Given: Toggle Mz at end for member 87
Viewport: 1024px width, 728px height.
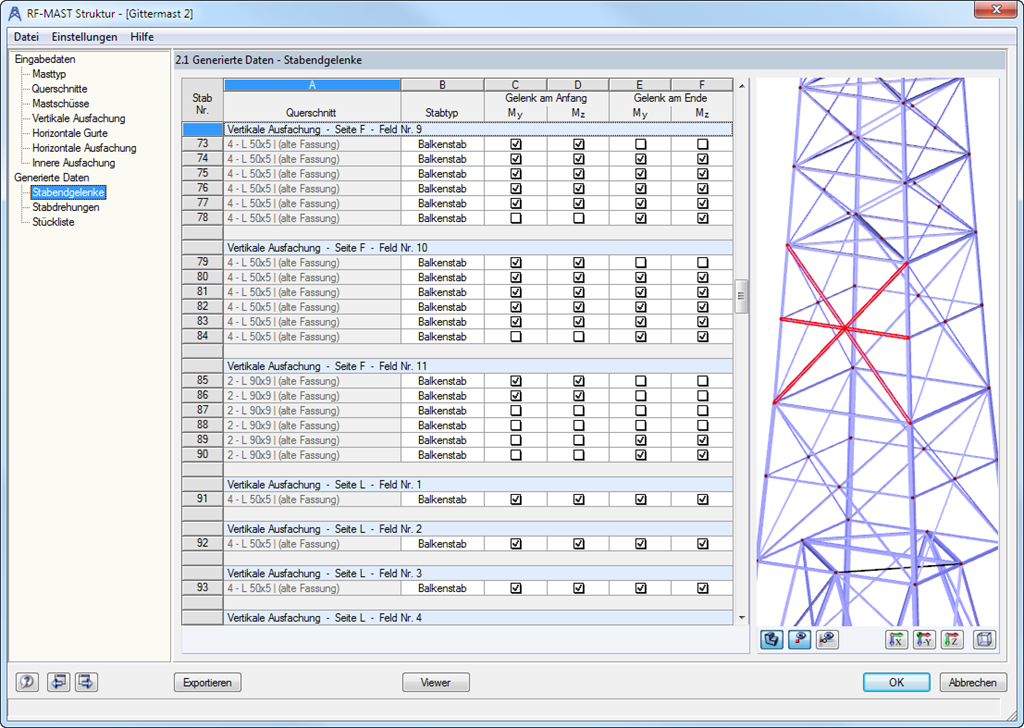Looking at the screenshot, I should tap(703, 411).
